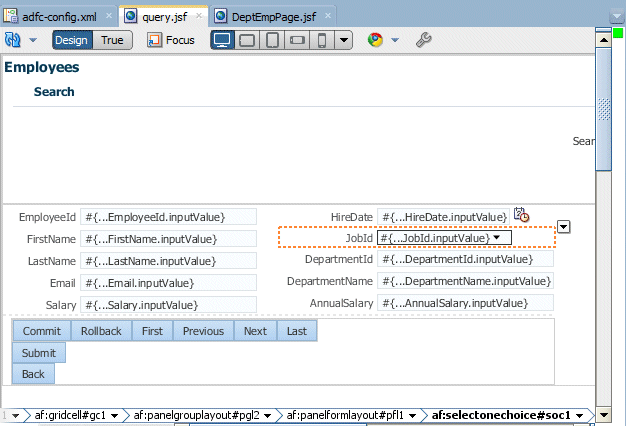Open the wrench preferences icon
Screen dimensions: 626x426
pyautogui.click(x=424, y=40)
